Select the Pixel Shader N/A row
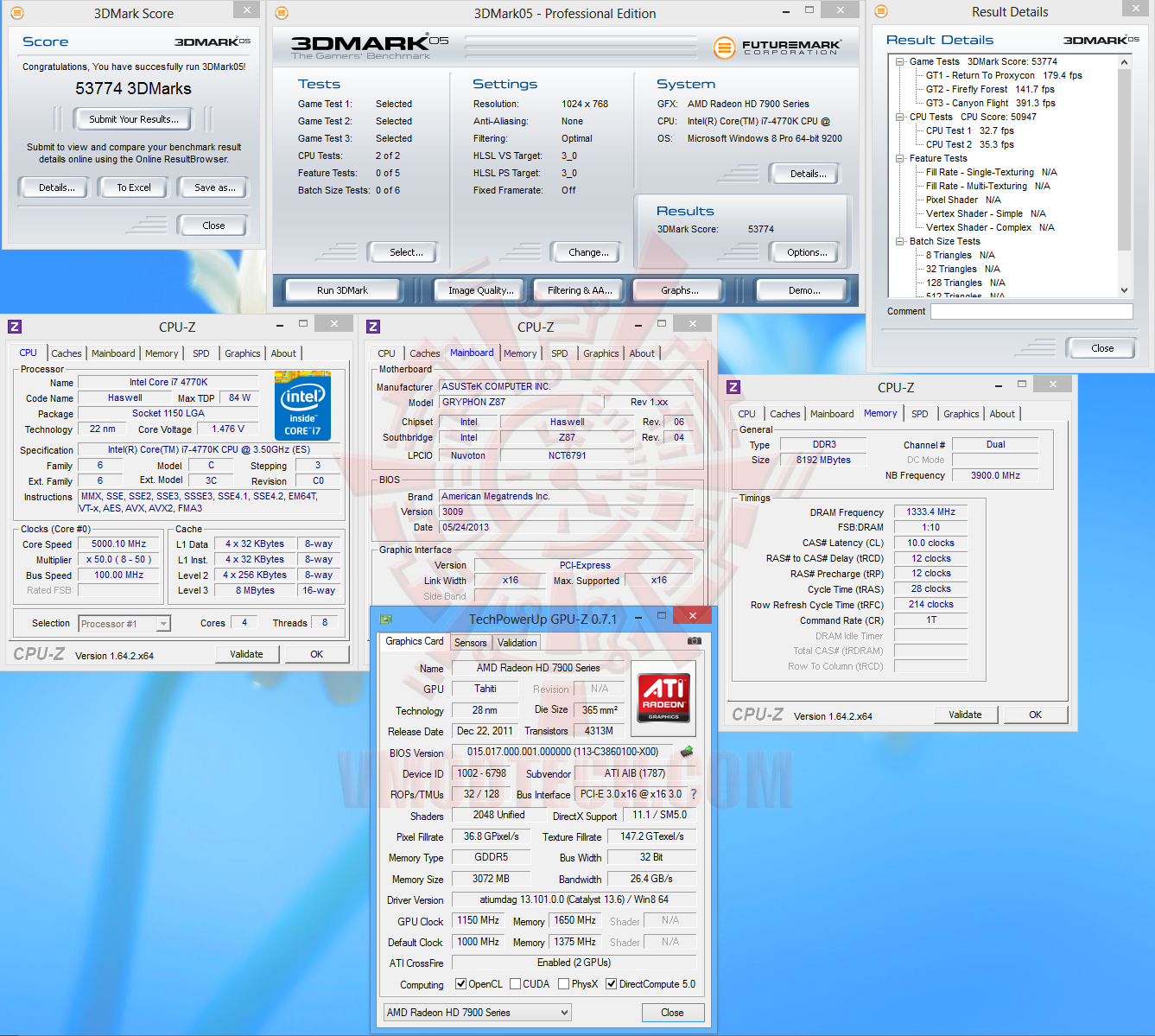 [x=963, y=200]
